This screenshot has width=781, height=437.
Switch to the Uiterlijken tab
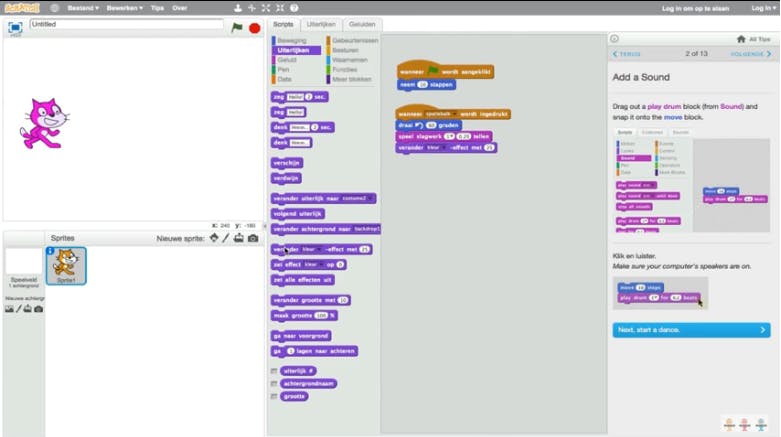click(x=321, y=24)
